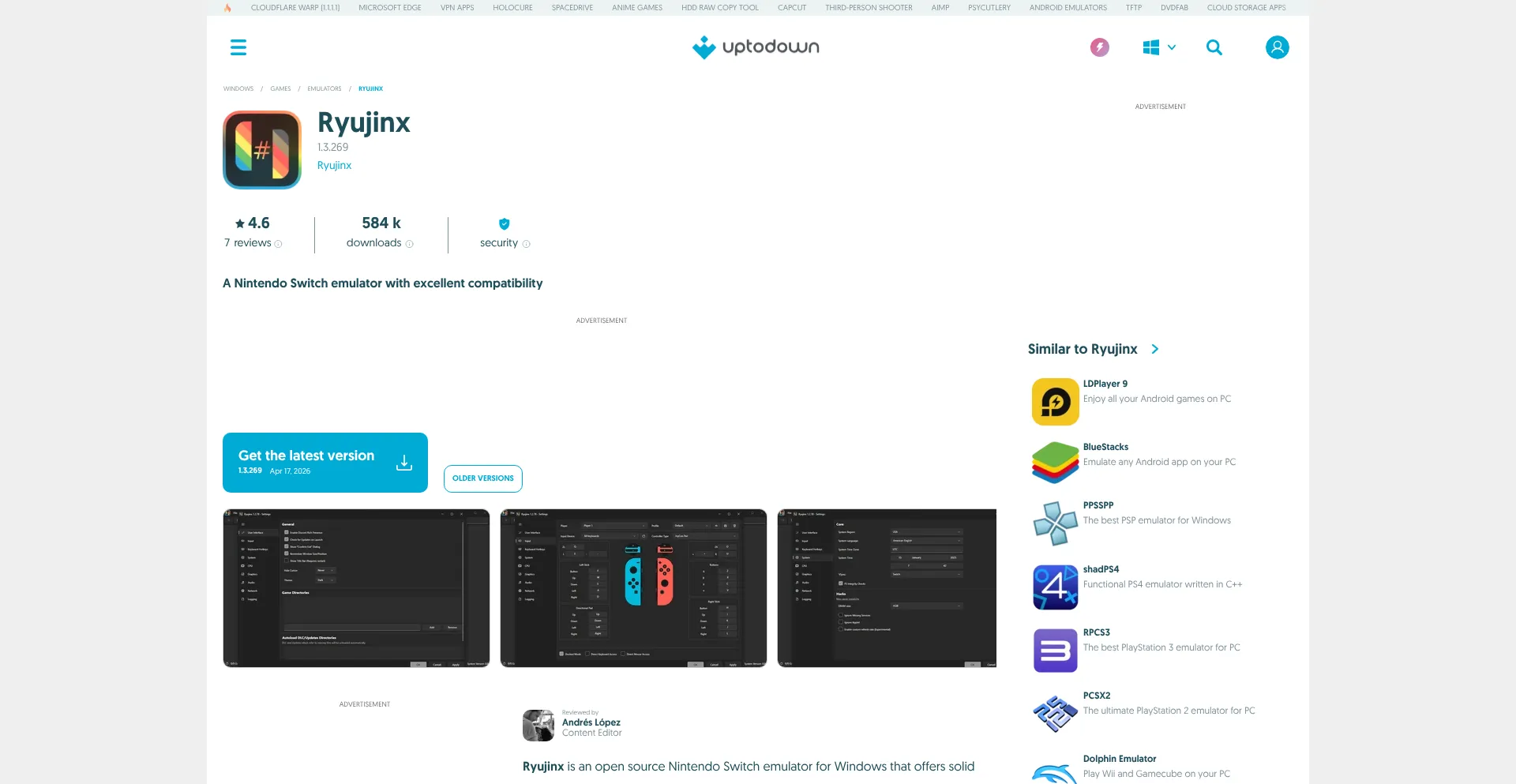
Task: Click the Ryujinx title heading
Action: click(x=364, y=122)
